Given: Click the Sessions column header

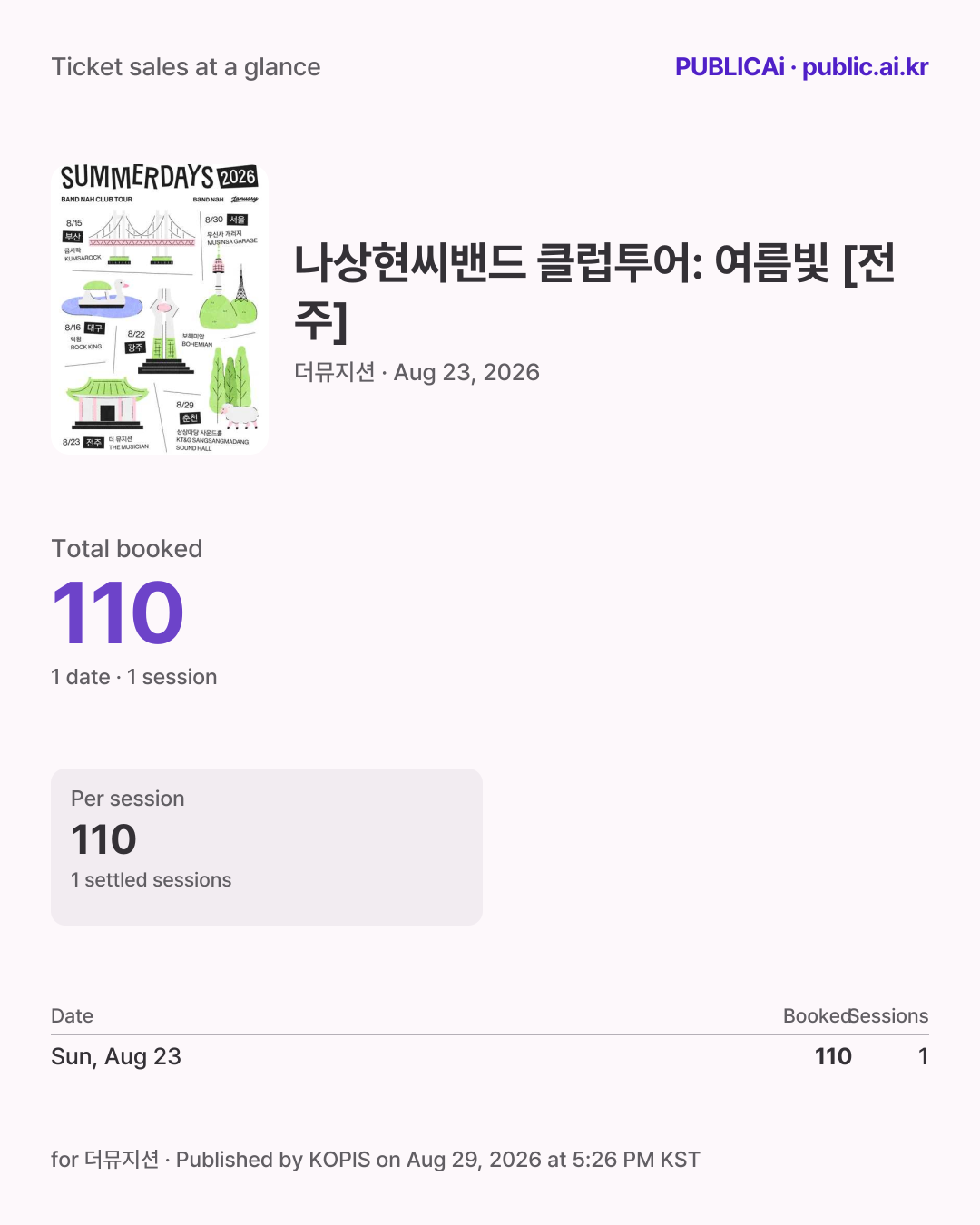Looking at the screenshot, I should (x=889, y=1016).
